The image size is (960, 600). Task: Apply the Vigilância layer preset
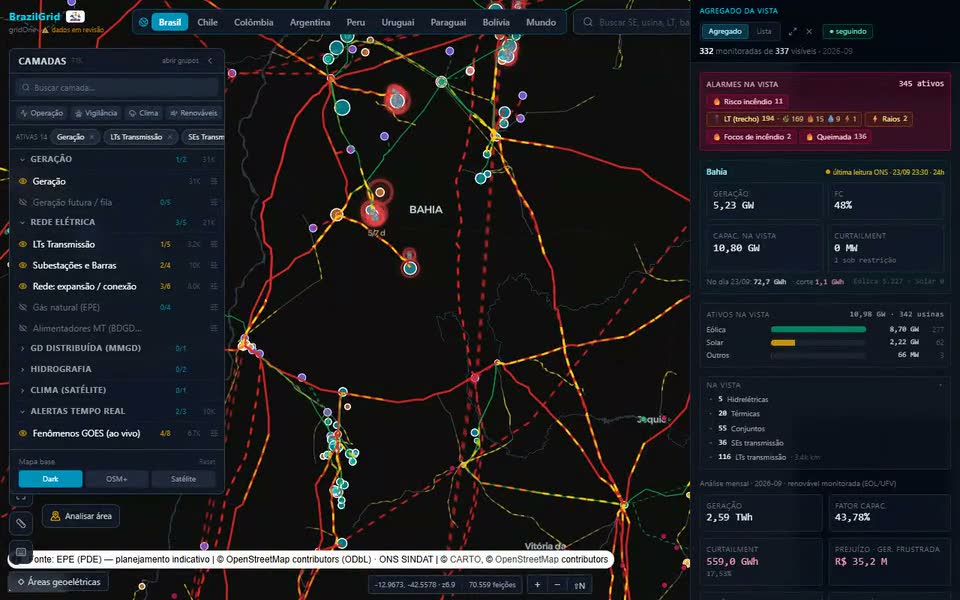tap(96, 113)
